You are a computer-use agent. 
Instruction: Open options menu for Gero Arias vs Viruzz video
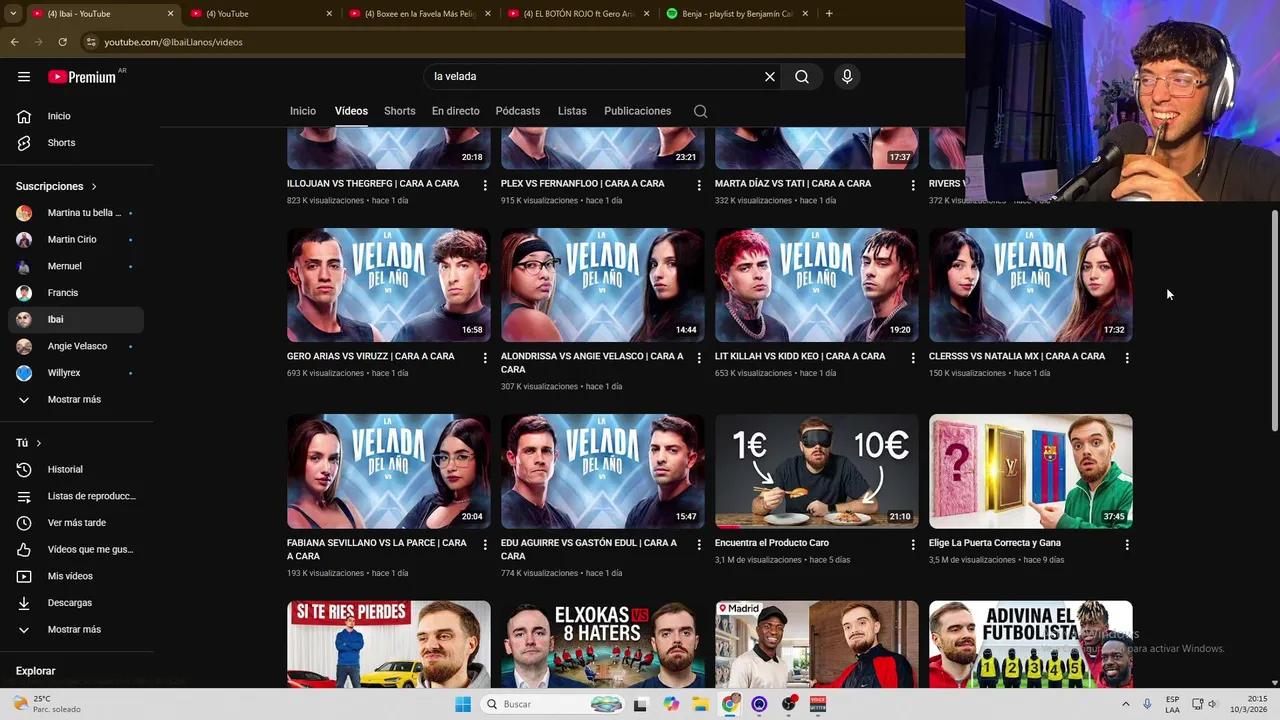(485, 358)
